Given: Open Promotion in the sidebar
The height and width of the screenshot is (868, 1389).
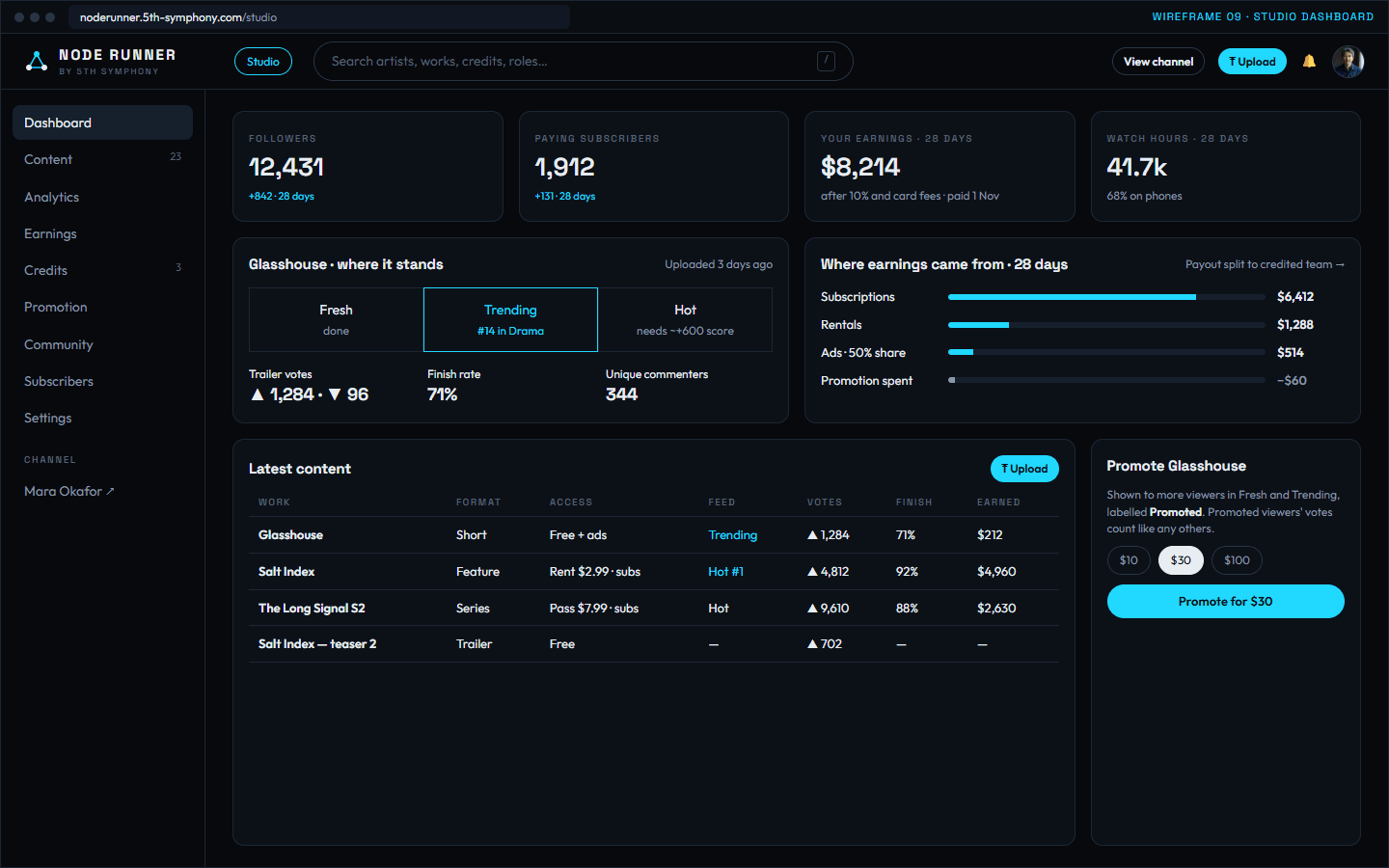Looking at the screenshot, I should (x=102, y=307).
